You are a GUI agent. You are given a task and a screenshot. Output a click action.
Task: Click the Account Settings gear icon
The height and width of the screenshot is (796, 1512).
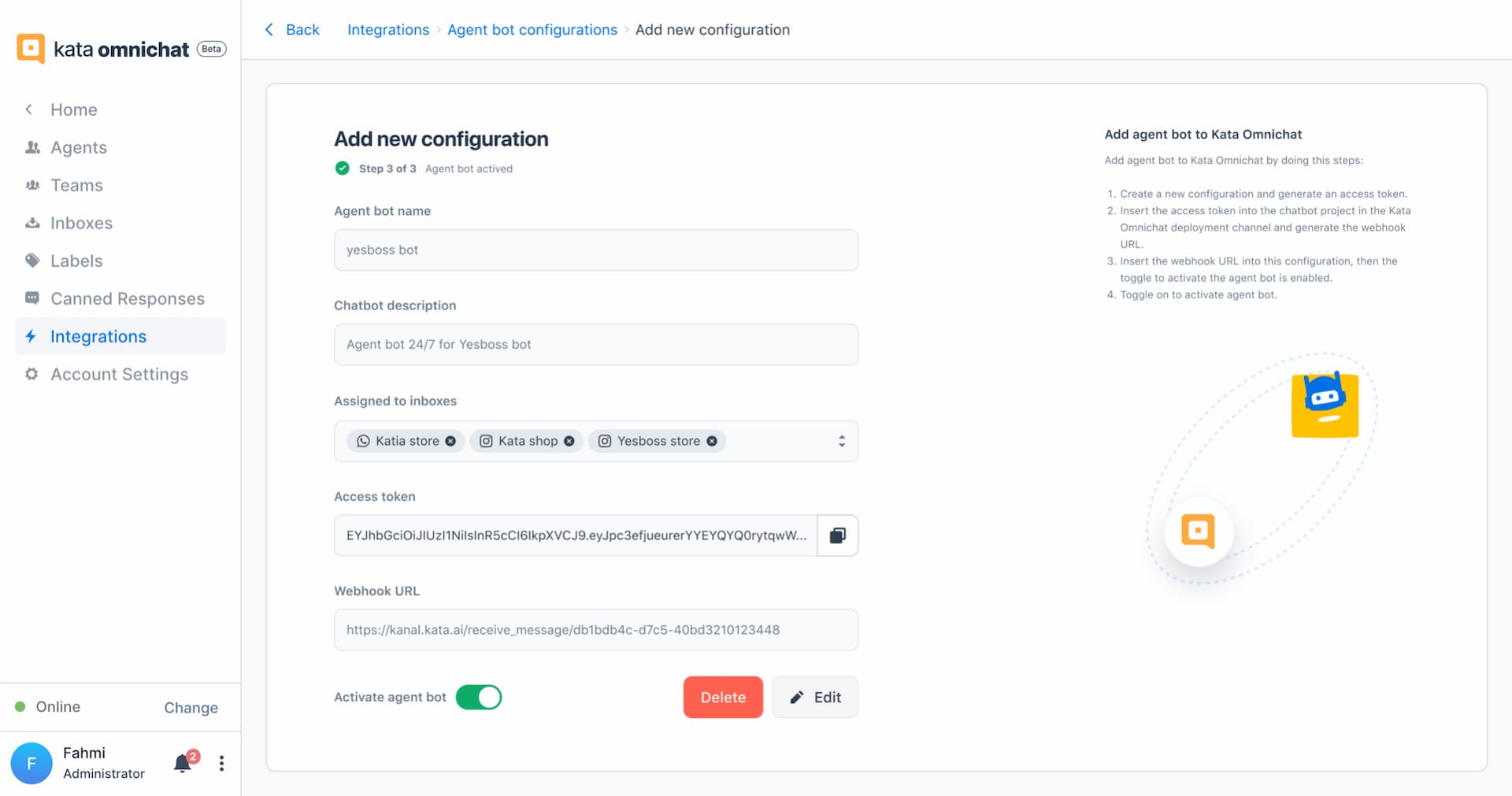click(x=31, y=374)
